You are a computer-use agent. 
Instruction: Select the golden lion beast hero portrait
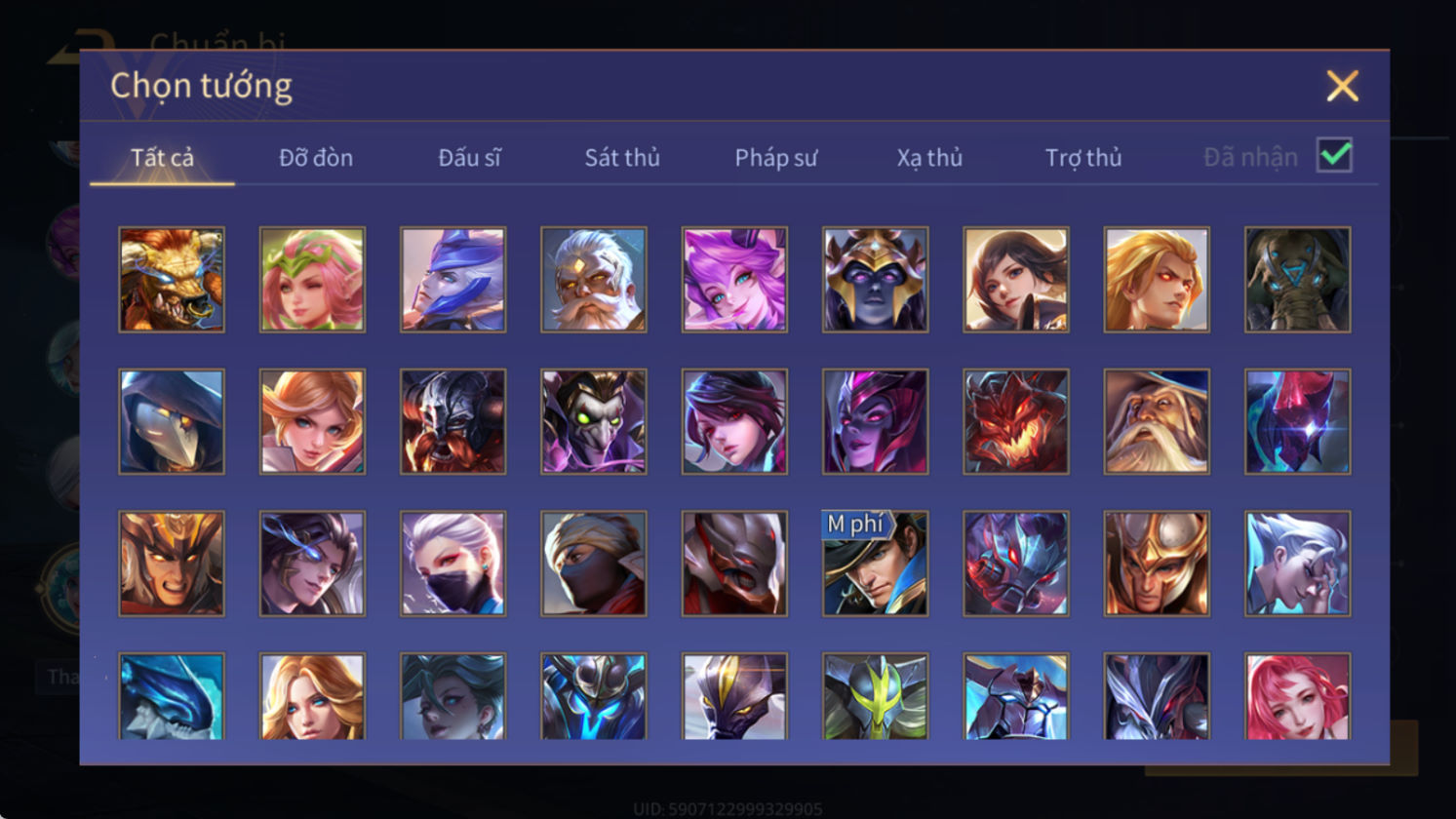pyautogui.click(x=172, y=280)
